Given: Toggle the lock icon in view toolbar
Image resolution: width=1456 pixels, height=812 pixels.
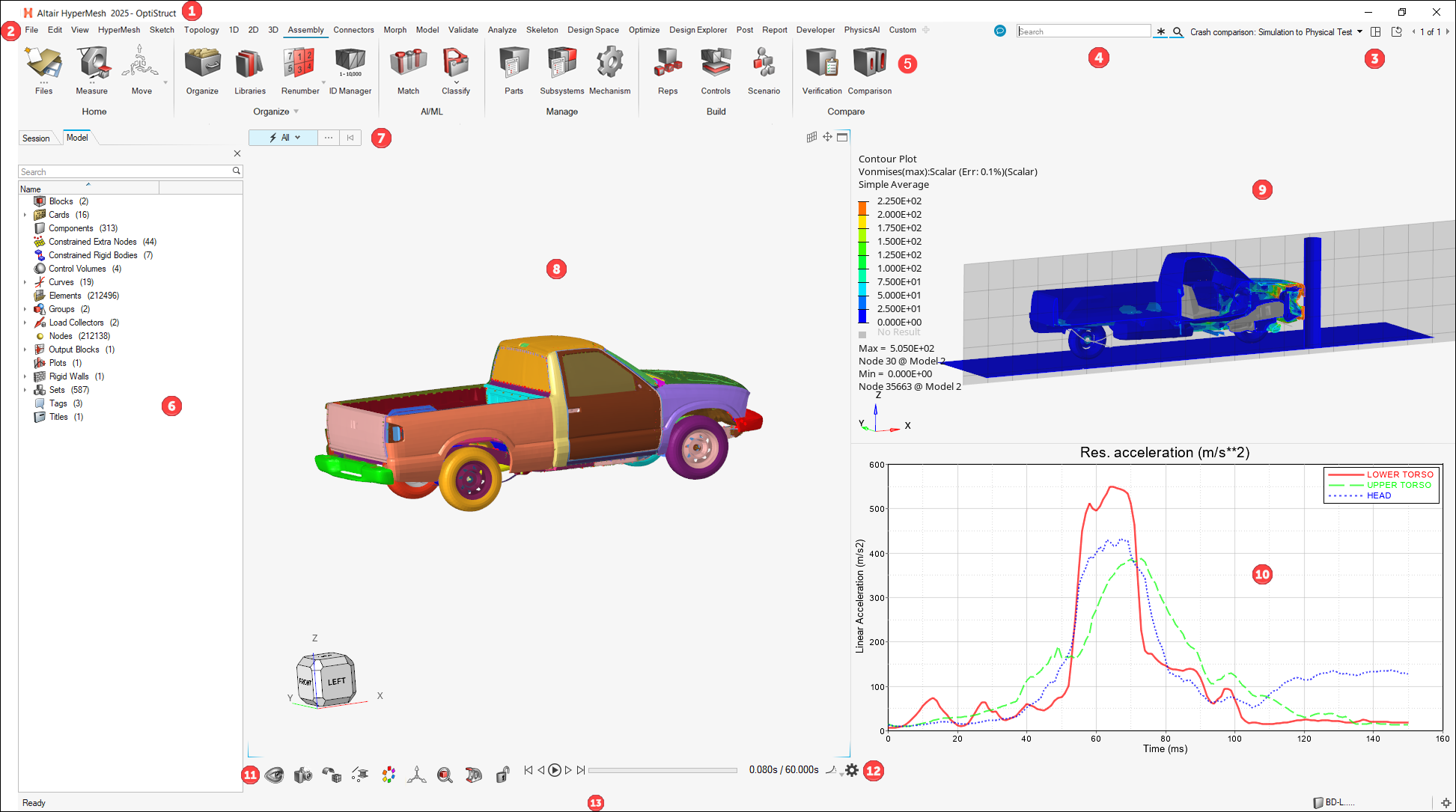Looking at the screenshot, I should (x=502, y=775).
